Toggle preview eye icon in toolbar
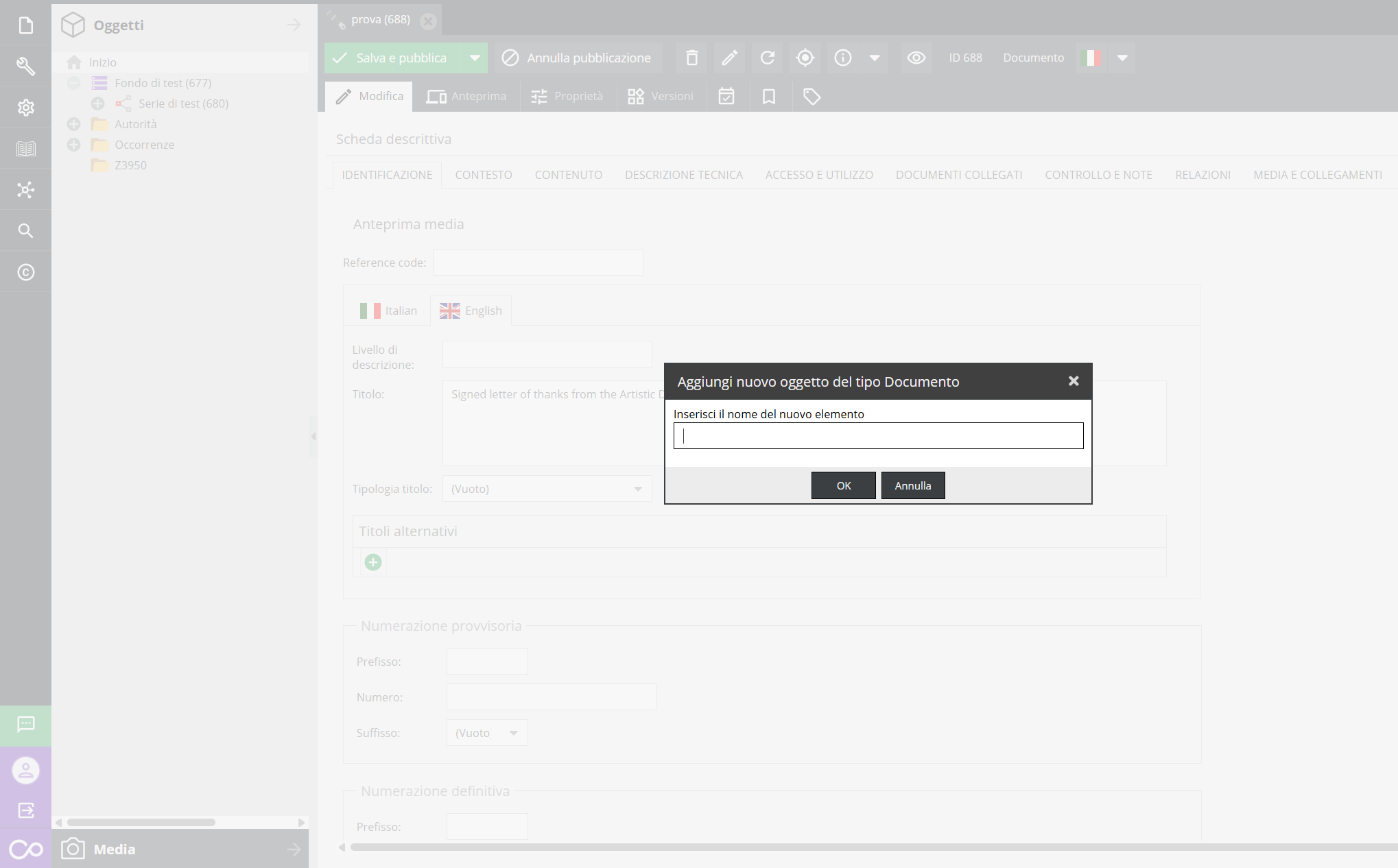This screenshot has width=1398, height=868. pyautogui.click(x=916, y=58)
